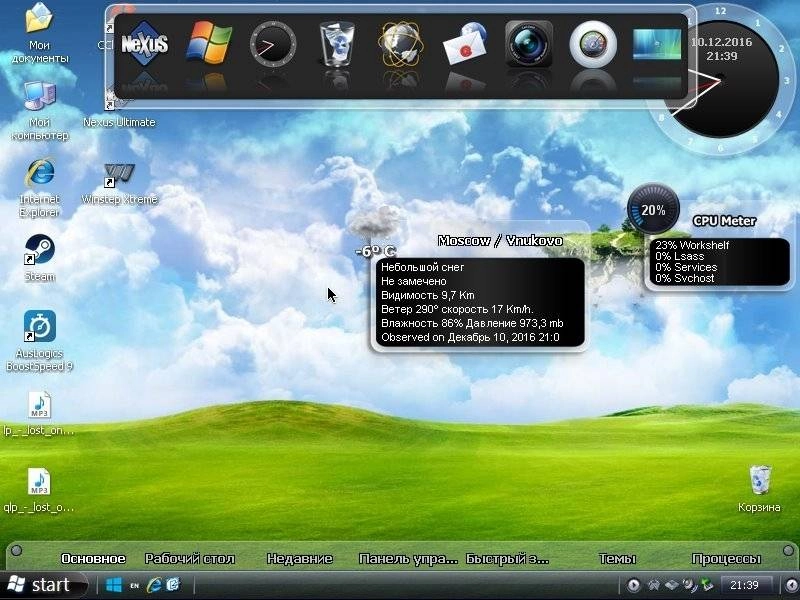Click the CPU Meter 20% gauge
Image resolution: width=800 pixels, height=600 pixels.
pos(653,210)
